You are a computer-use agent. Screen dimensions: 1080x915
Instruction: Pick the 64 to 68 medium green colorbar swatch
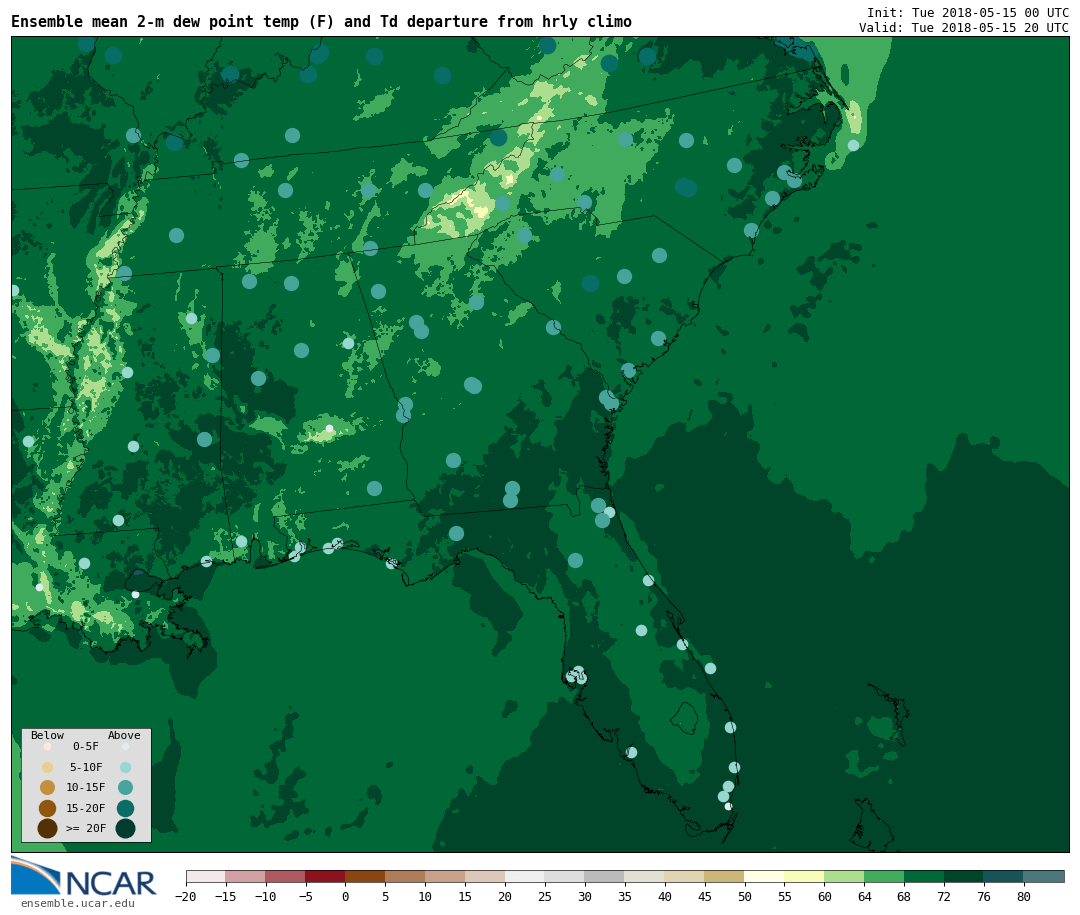click(885, 876)
